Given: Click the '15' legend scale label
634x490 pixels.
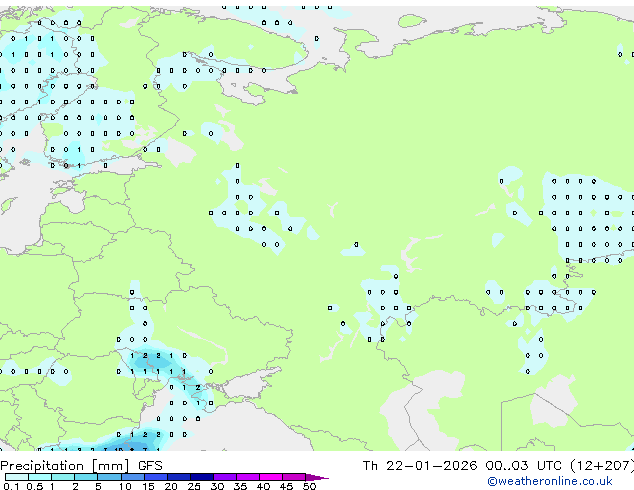Looking at the screenshot, I should point(148,486).
